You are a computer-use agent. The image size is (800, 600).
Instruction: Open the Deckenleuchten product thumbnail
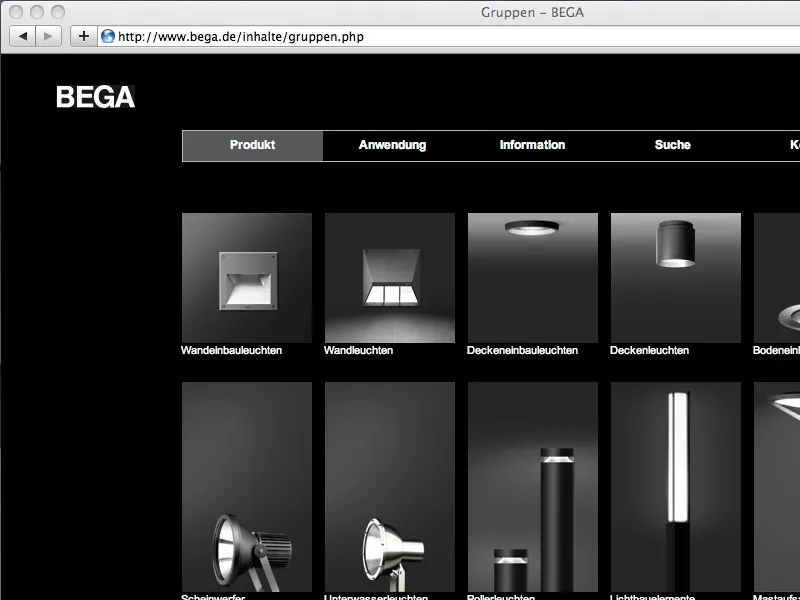pyautogui.click(x=676, y=278)
